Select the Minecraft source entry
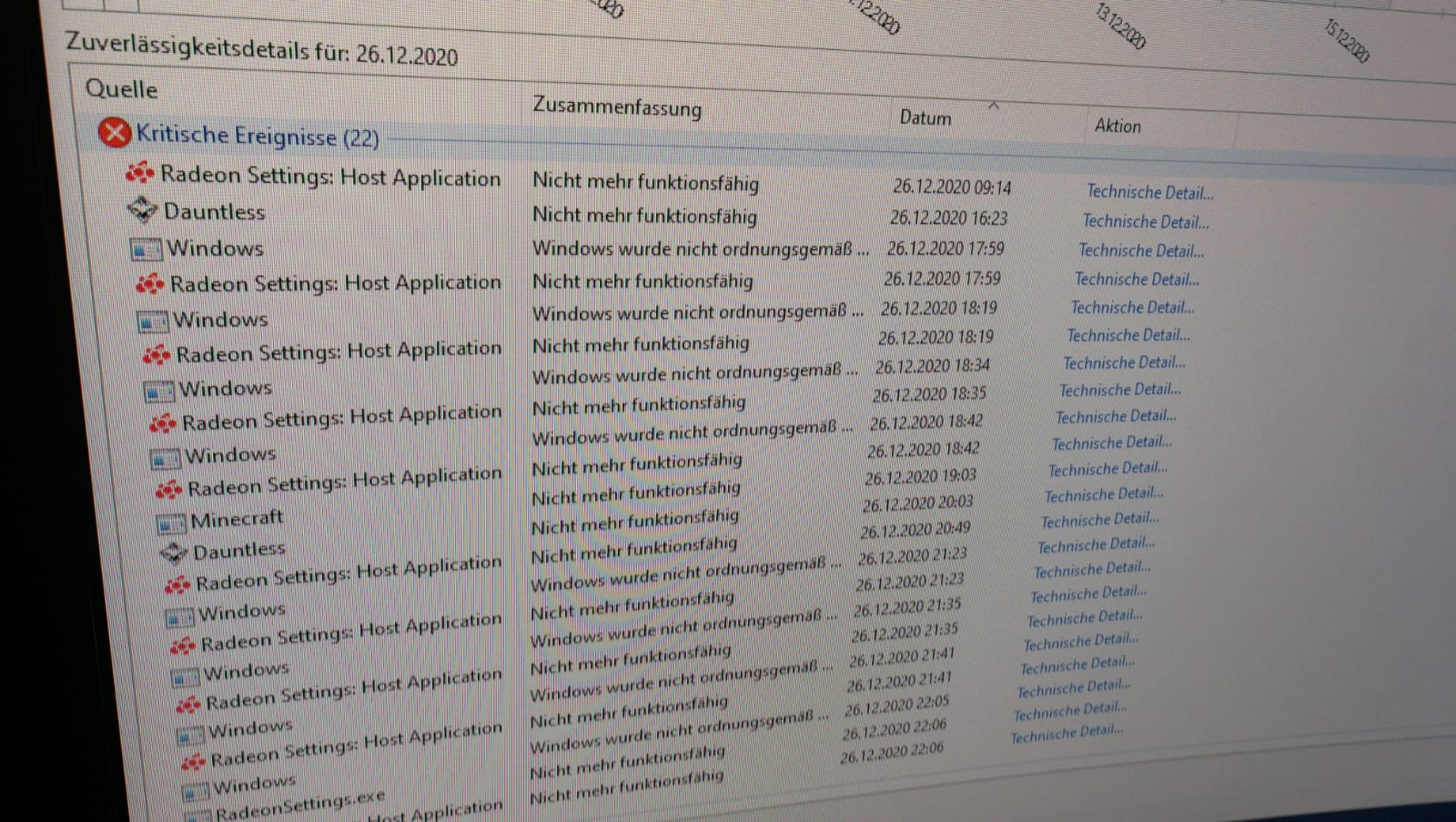Viewport: 1456px width, 822px height. point(237,520)
